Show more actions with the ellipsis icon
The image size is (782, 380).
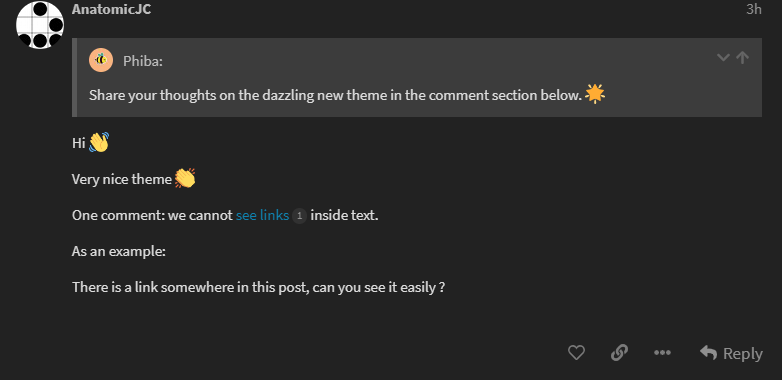pyautogui.click(x=662, y=353)
